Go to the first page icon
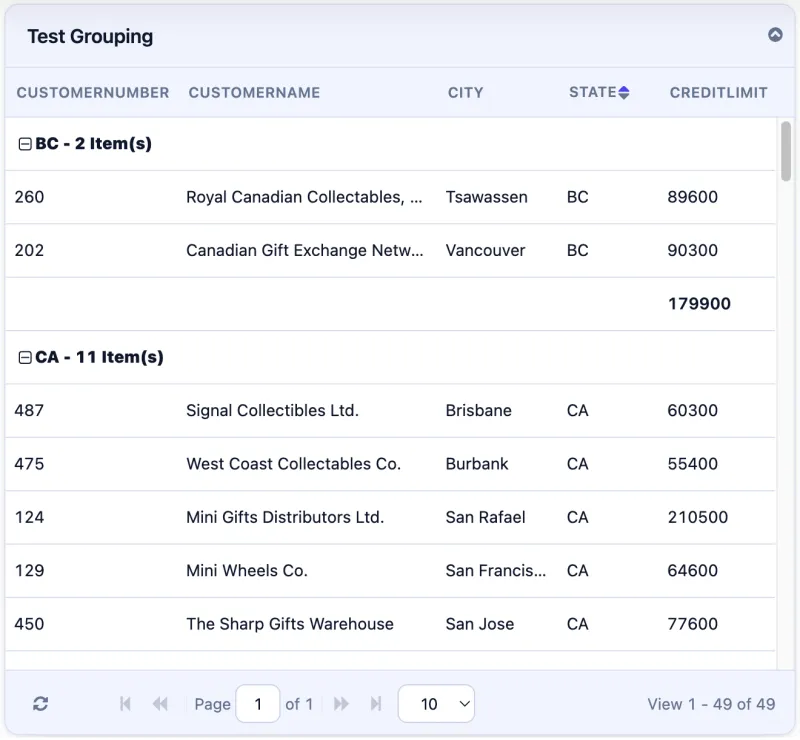The image size is (800, 740). point(125,704)
